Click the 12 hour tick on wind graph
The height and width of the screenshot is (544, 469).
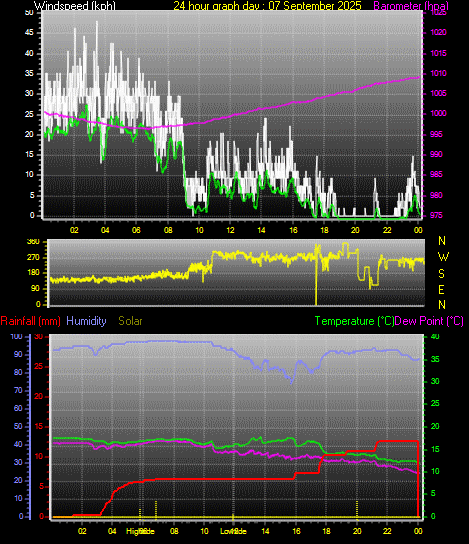click(x=230, y=230)
